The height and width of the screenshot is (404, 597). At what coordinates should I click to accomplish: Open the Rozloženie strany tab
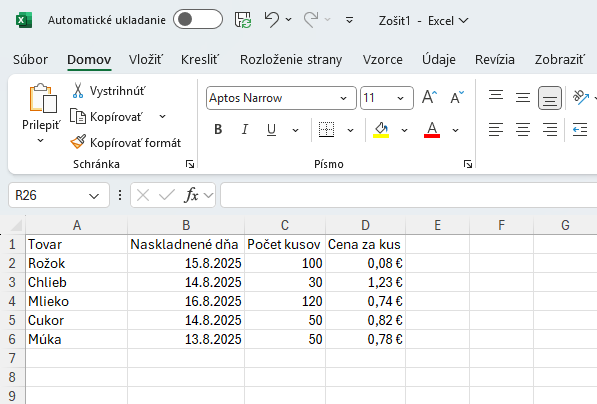tap(291, 60)
